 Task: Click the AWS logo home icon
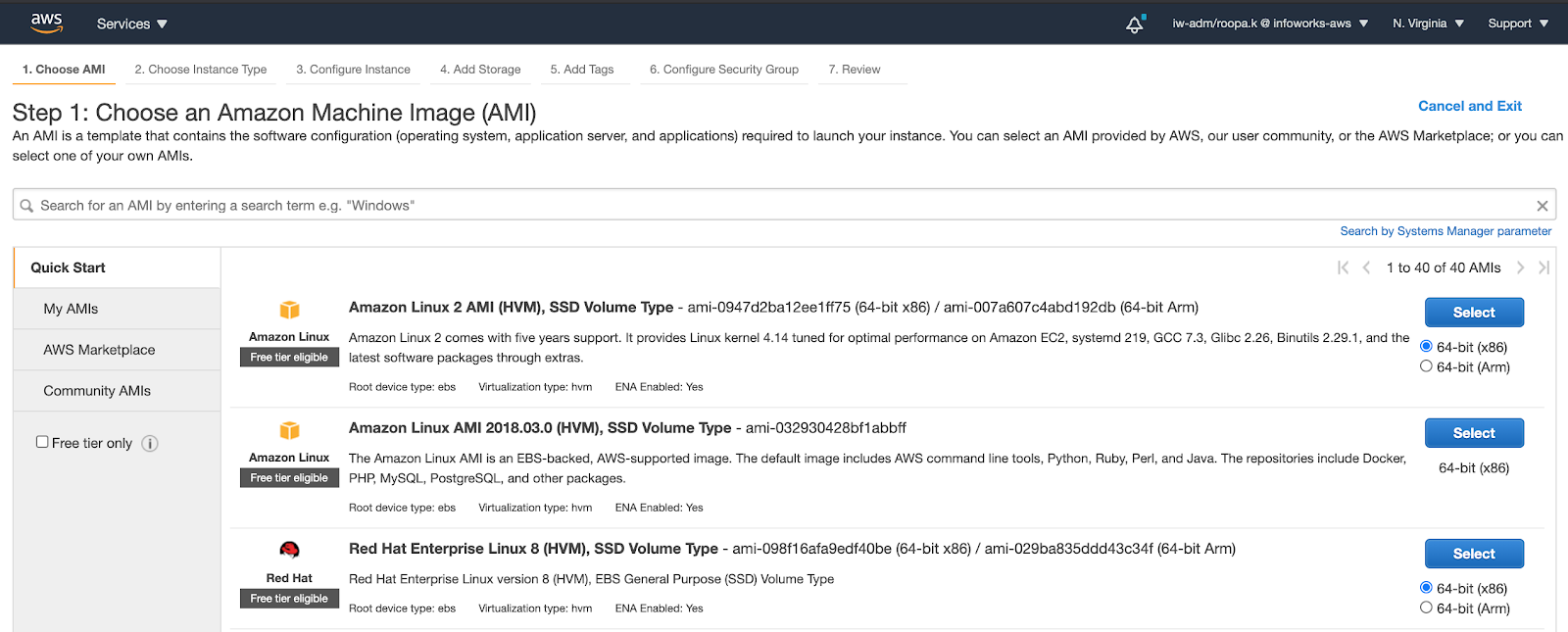[46, 23]
